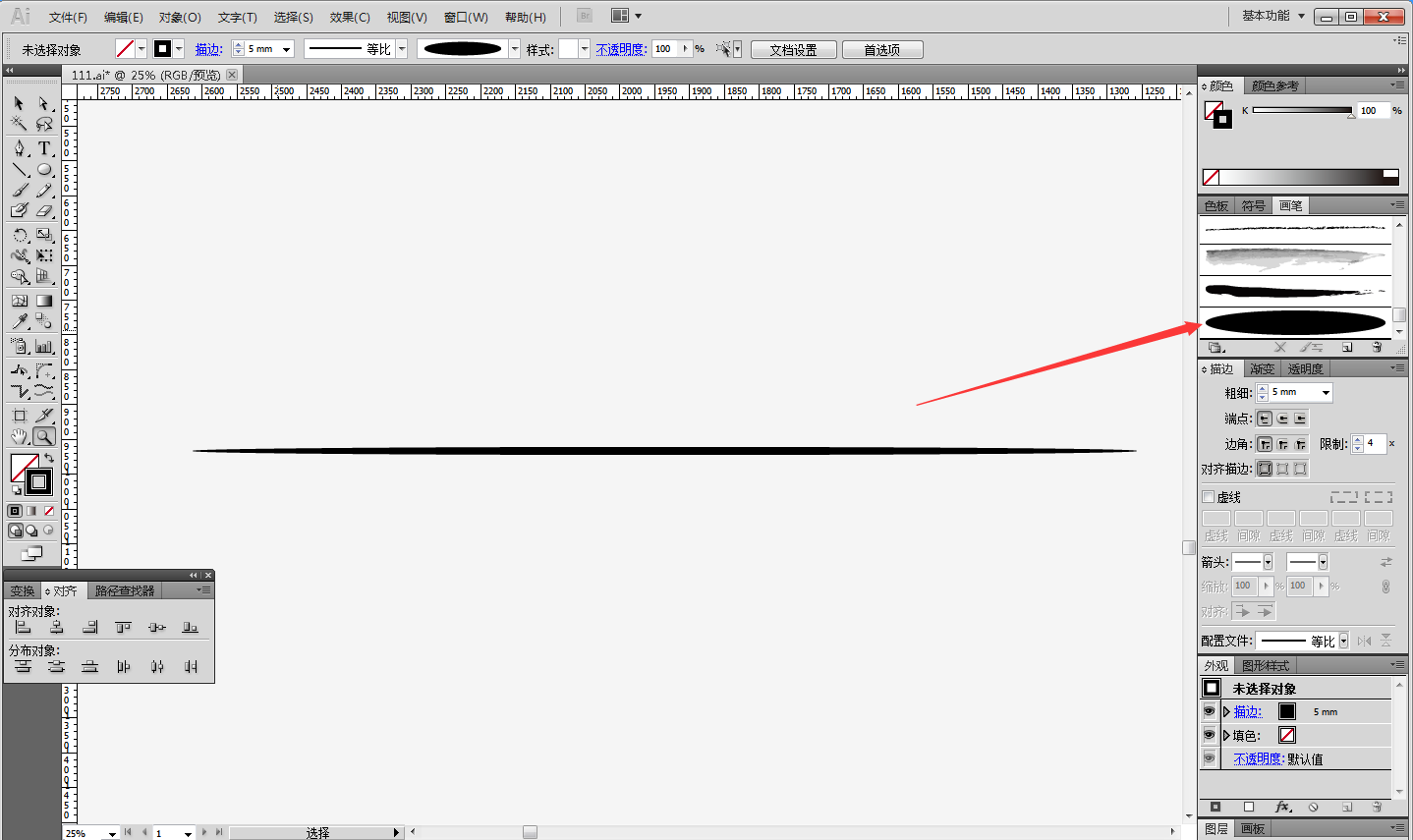
Task: Click the 文档设置 button
Action: pos(794,49)
